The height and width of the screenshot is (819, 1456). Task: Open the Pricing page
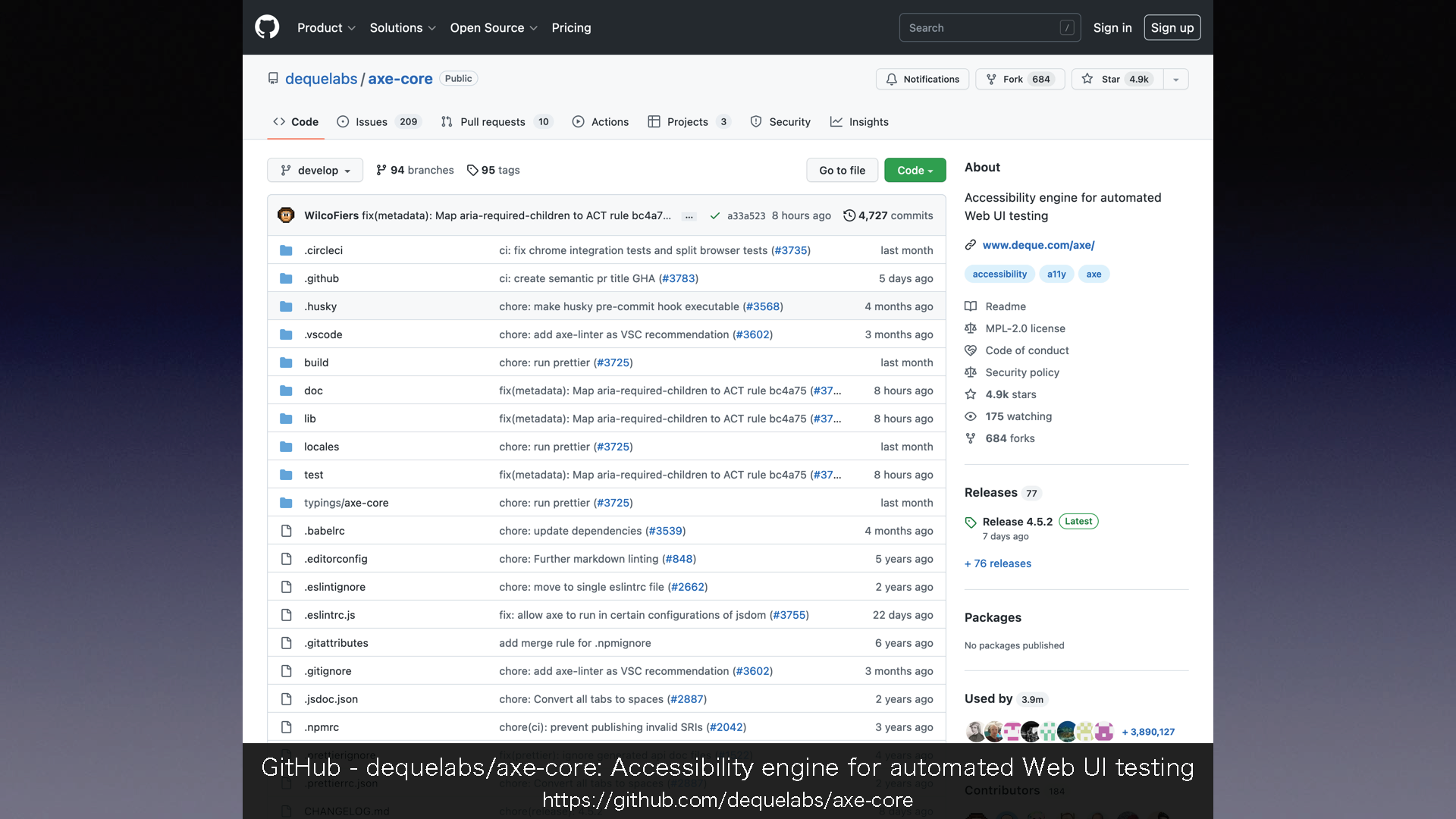[x=571, y=27]
